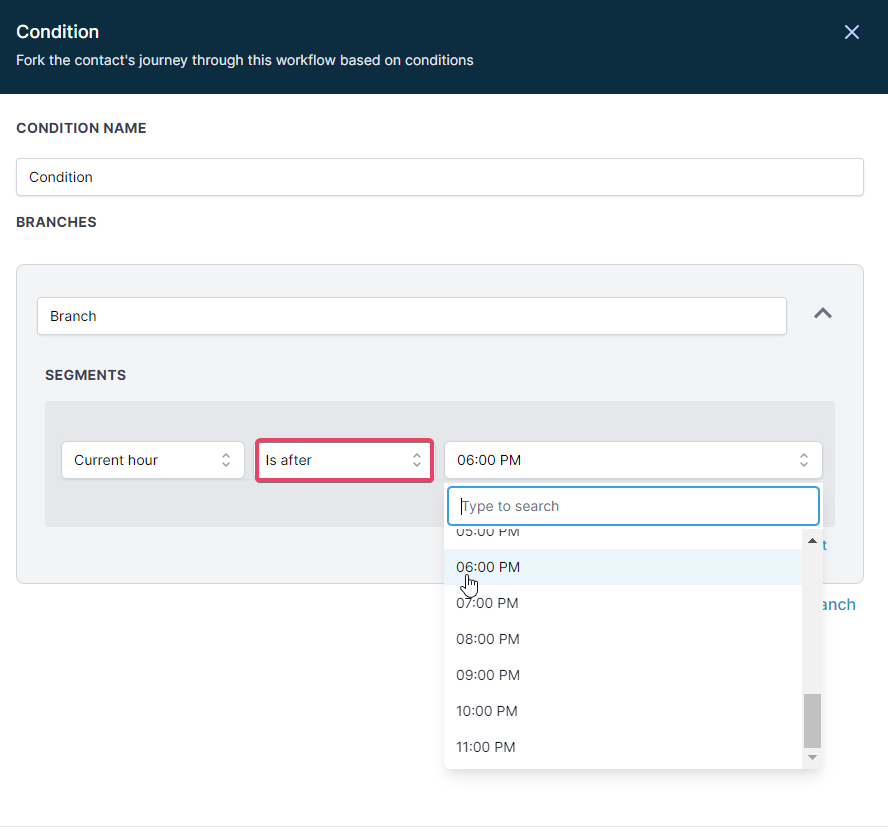Viewport: 888px width, 838px height.
Task: Open the Is after operator dropdown
Action: 344,460
